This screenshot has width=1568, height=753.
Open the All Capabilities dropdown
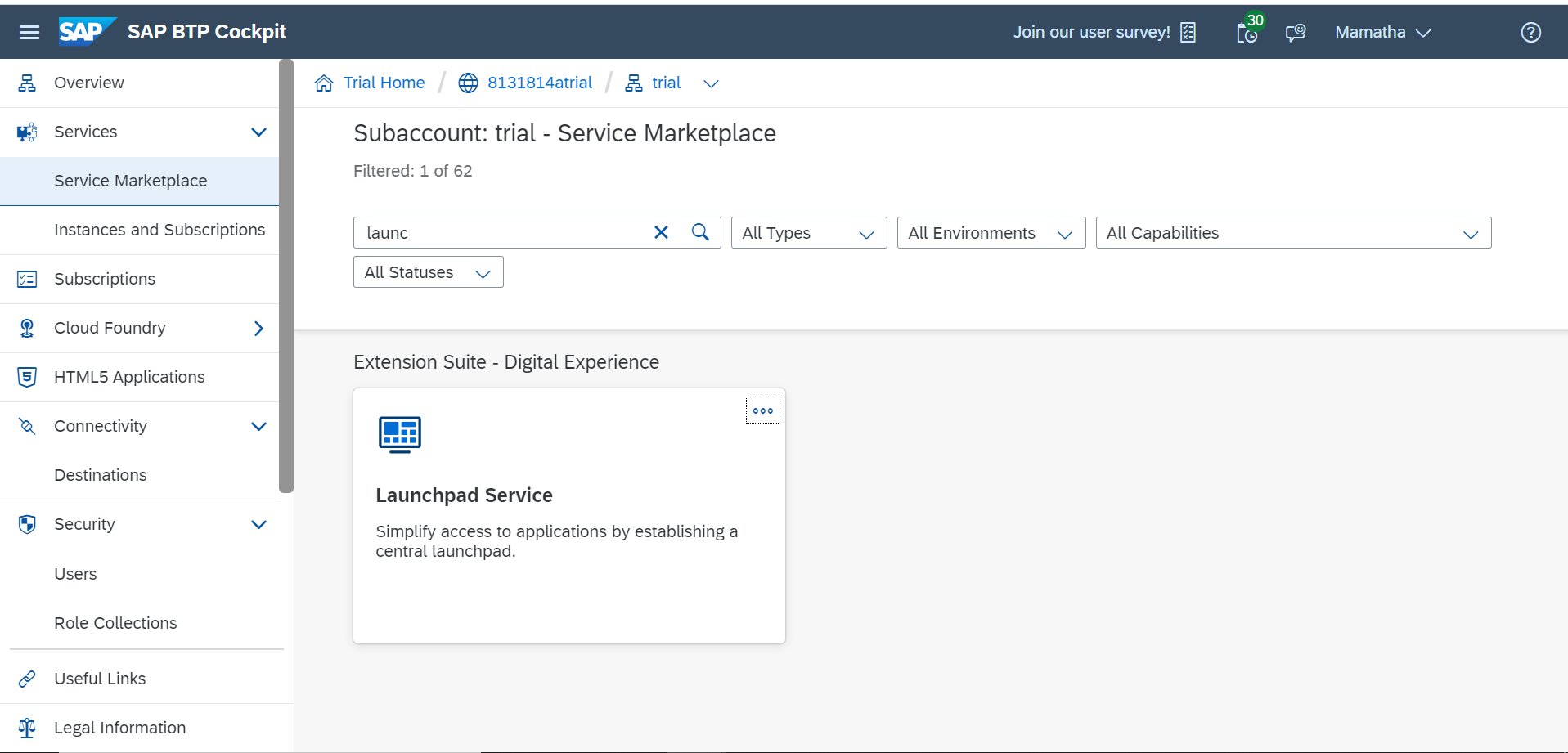tap(1293, 233)
